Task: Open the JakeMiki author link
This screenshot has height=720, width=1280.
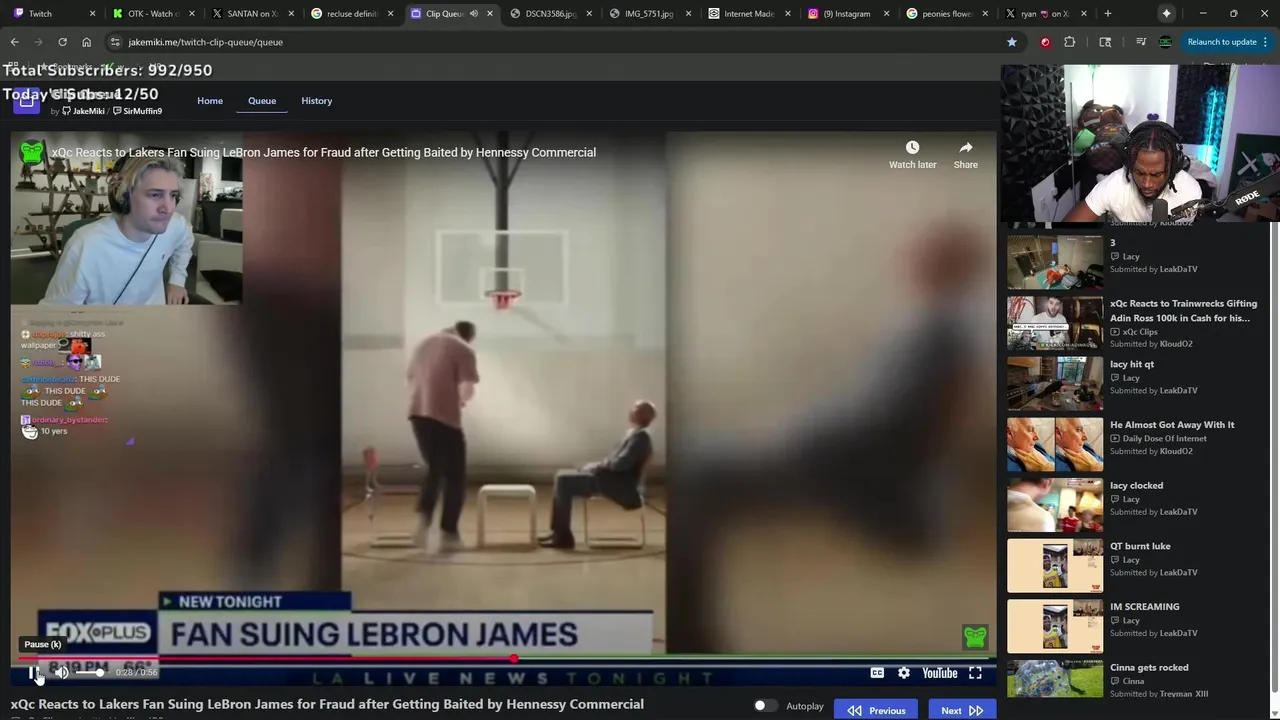Action: [x=84, y=111]
